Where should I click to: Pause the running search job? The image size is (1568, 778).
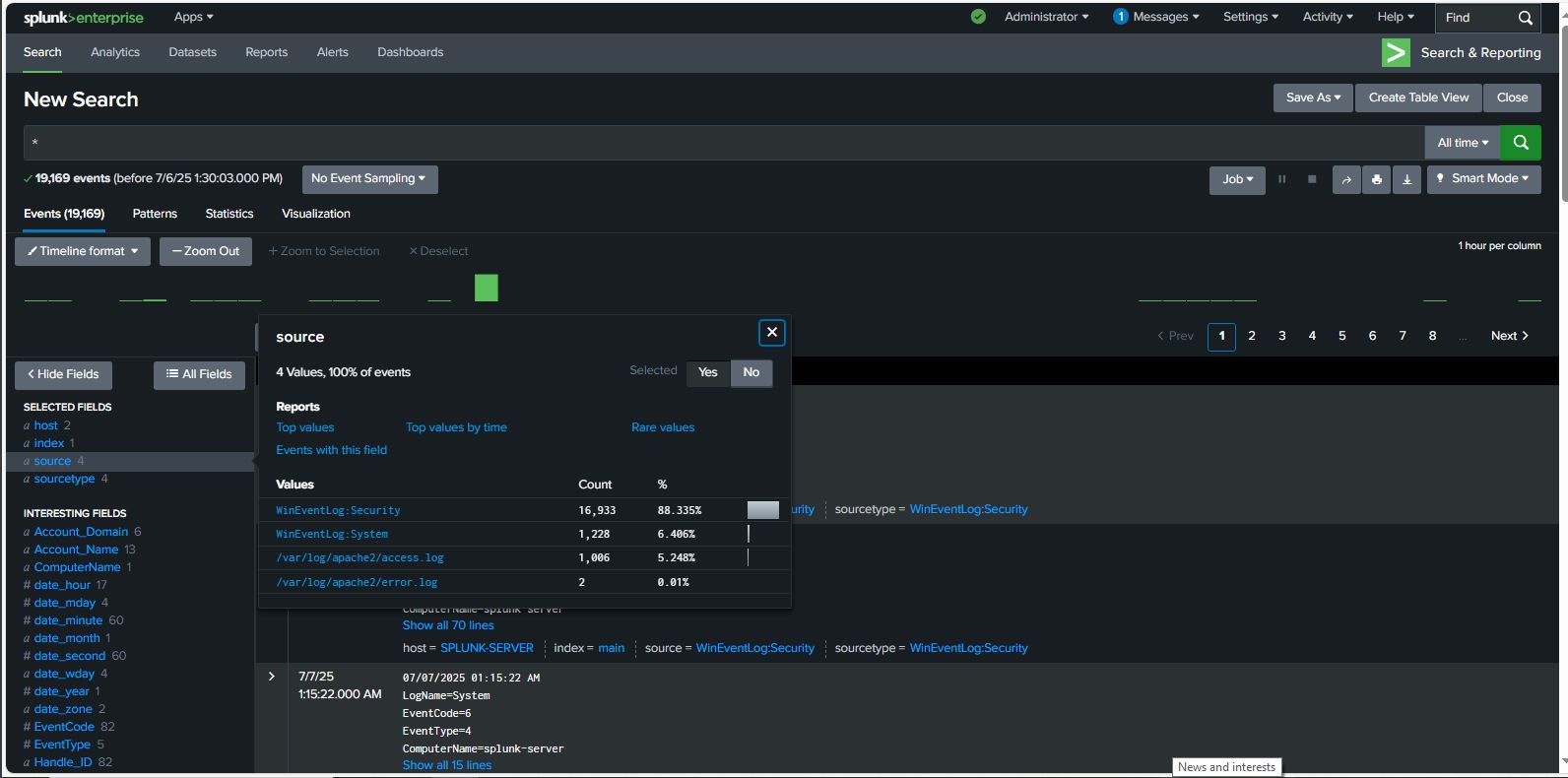[x=1281, y=179]
